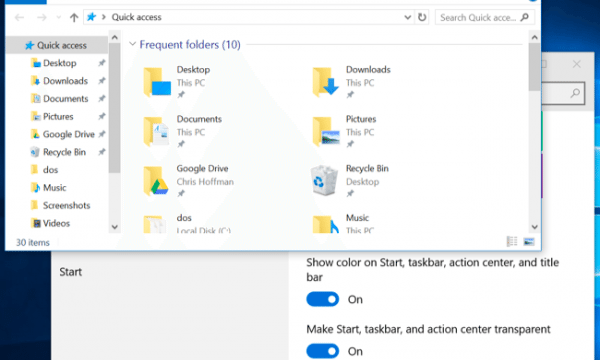
Task: Select Quick access in the navigation pane
Action: click(56, 45)
